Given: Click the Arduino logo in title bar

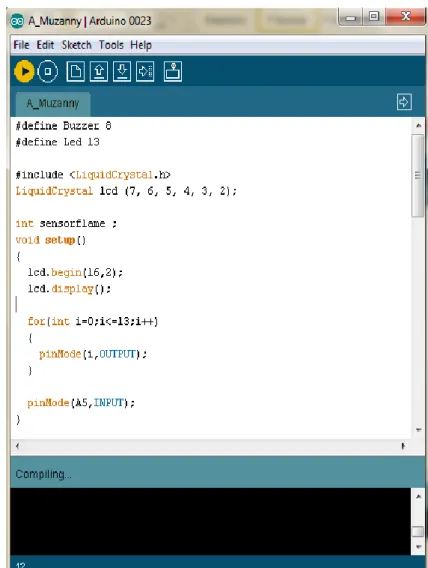Looking at the screenshot, I should [17, 21].
